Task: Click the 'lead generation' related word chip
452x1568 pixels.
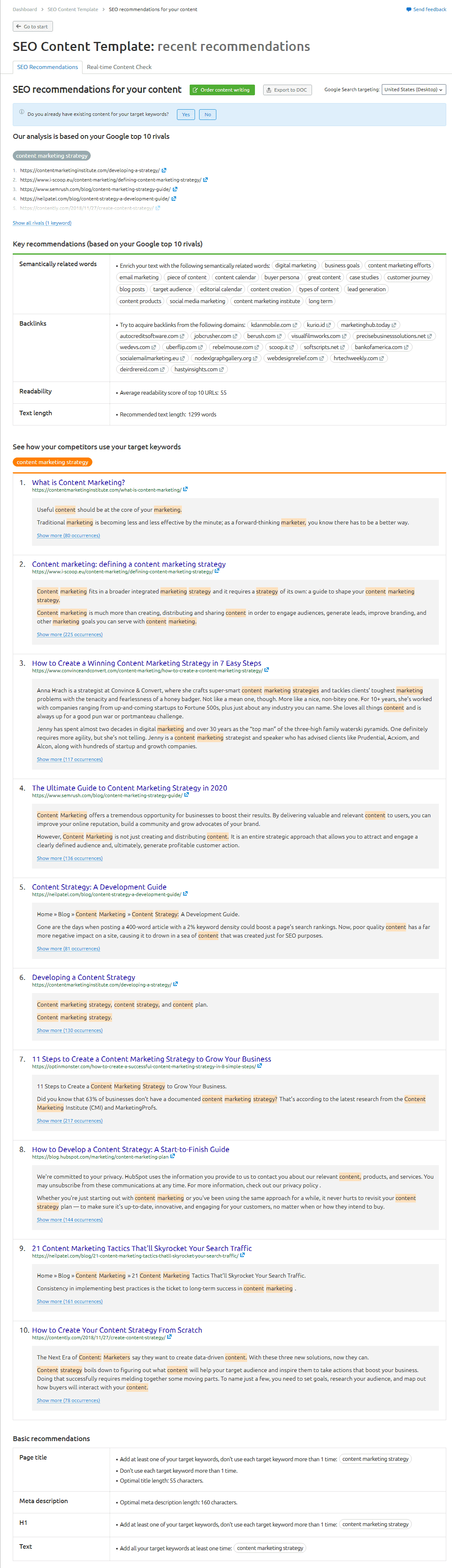Action: 366,290
